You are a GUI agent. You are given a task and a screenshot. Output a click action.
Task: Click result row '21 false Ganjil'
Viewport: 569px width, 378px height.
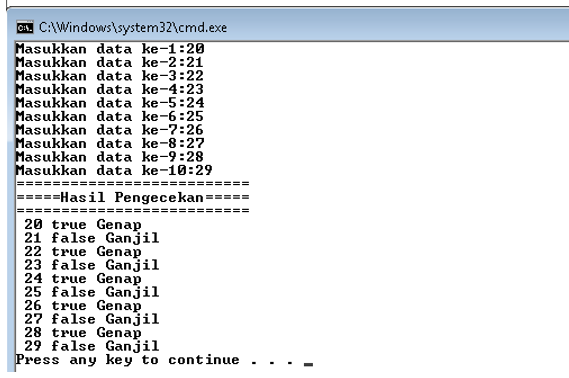92,238
